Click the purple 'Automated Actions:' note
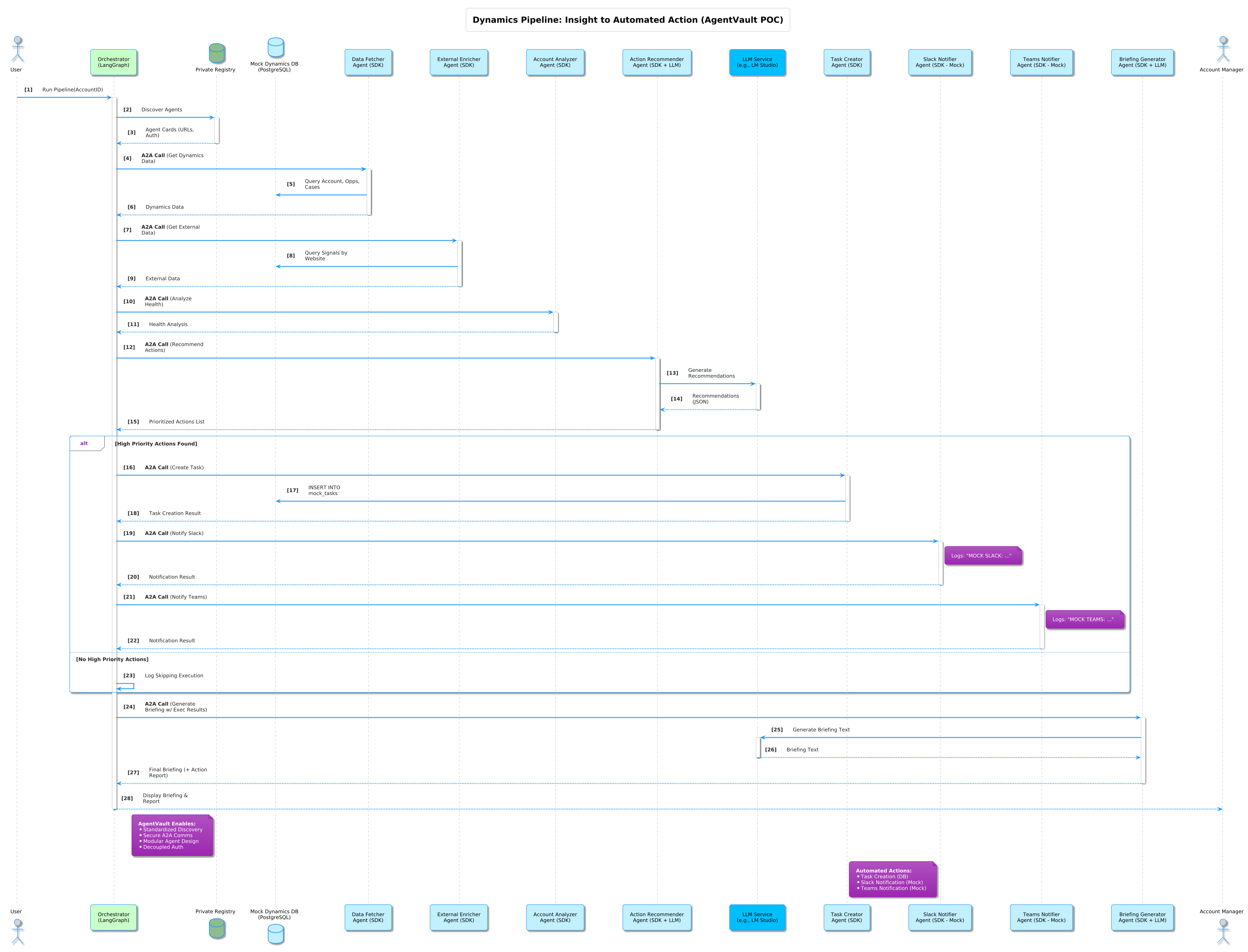 (x=893, y=880)
